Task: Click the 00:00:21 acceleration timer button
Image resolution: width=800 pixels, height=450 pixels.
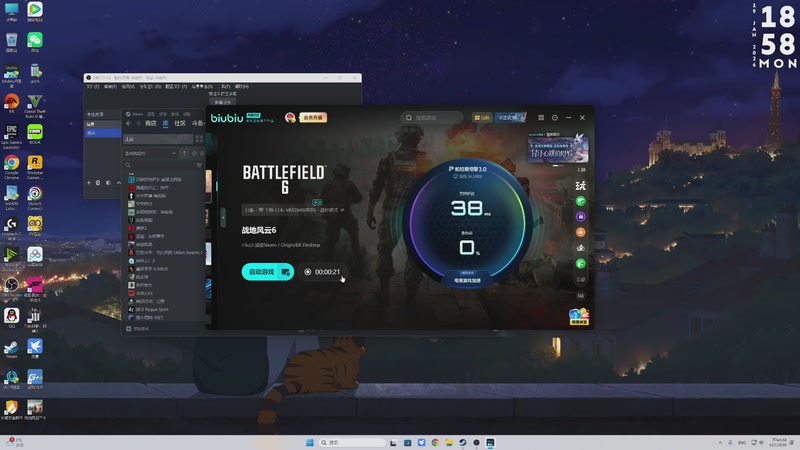Action: 322,272
